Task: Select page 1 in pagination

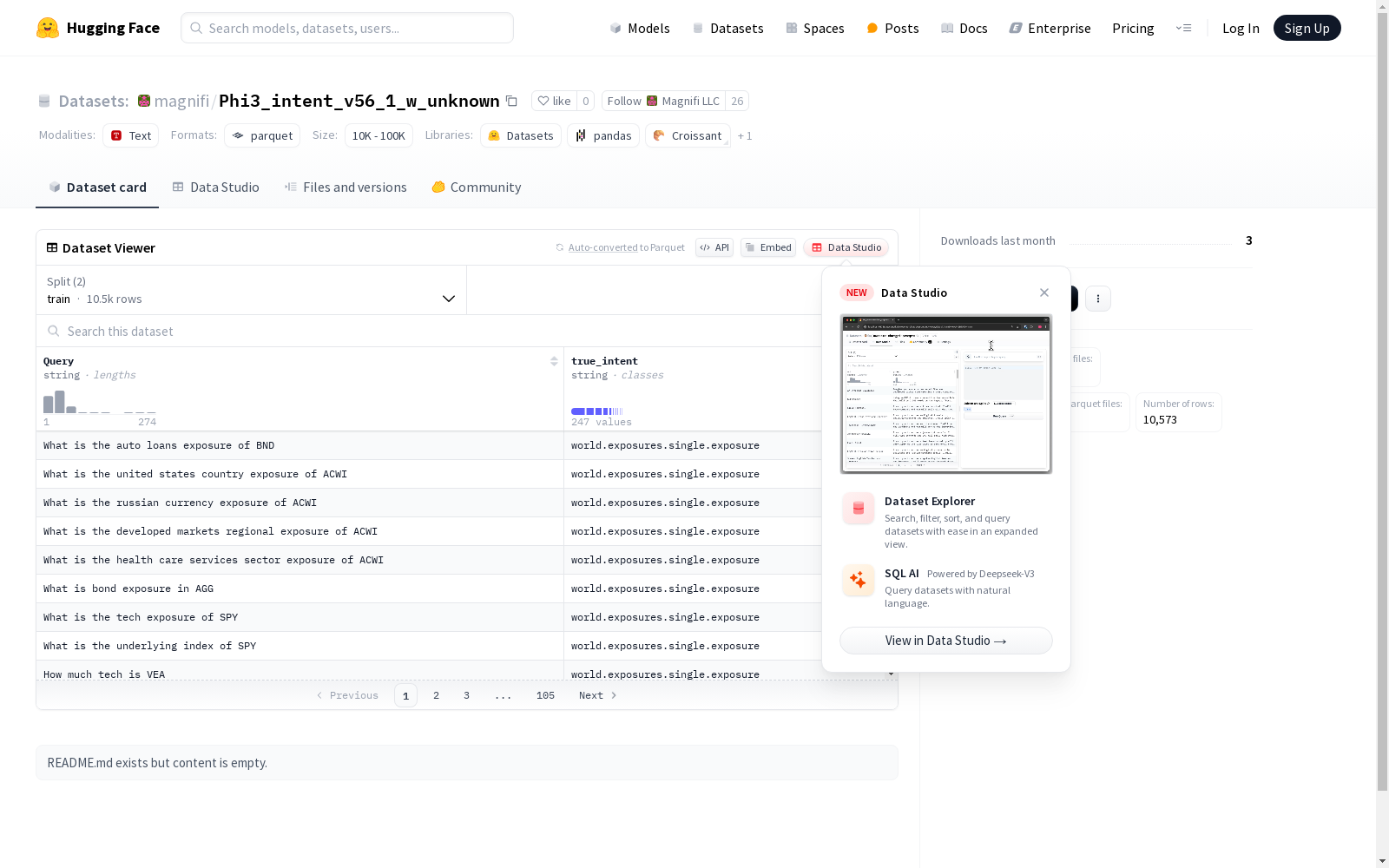Action: pos(405,695)
